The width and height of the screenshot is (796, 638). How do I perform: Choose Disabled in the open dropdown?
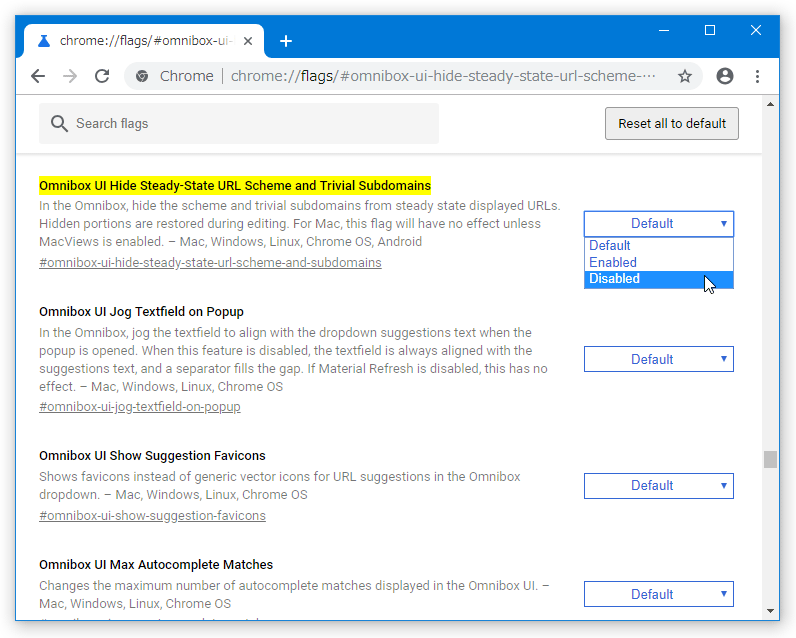click(x=658, y=279)
